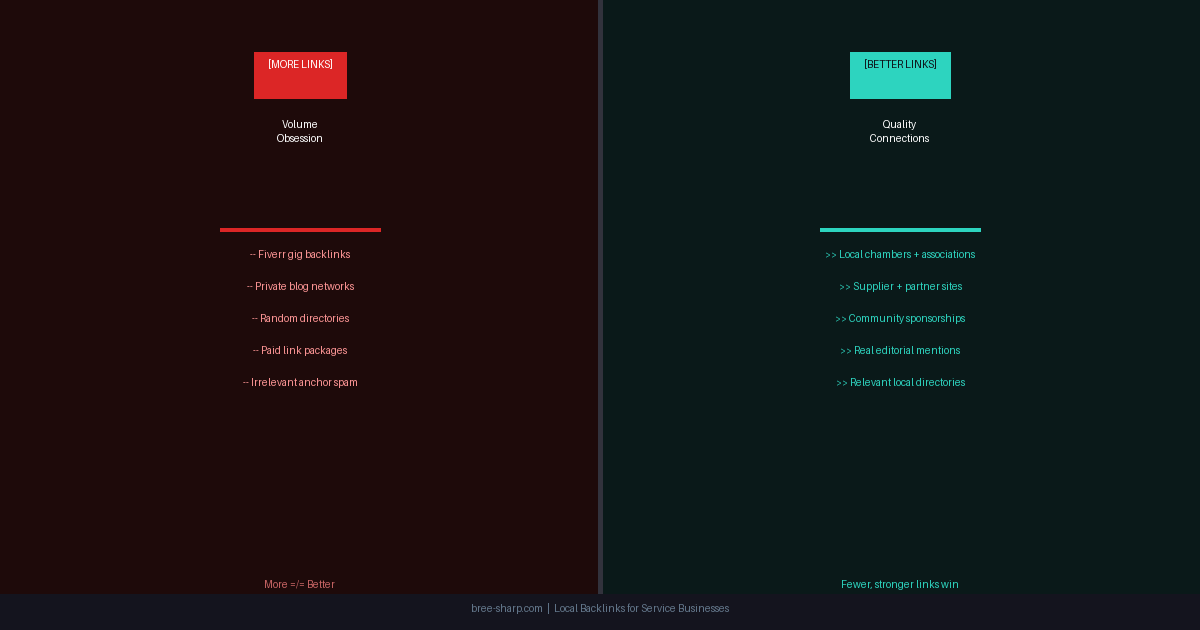Select the "Random directories" entry

coord(300,318)
